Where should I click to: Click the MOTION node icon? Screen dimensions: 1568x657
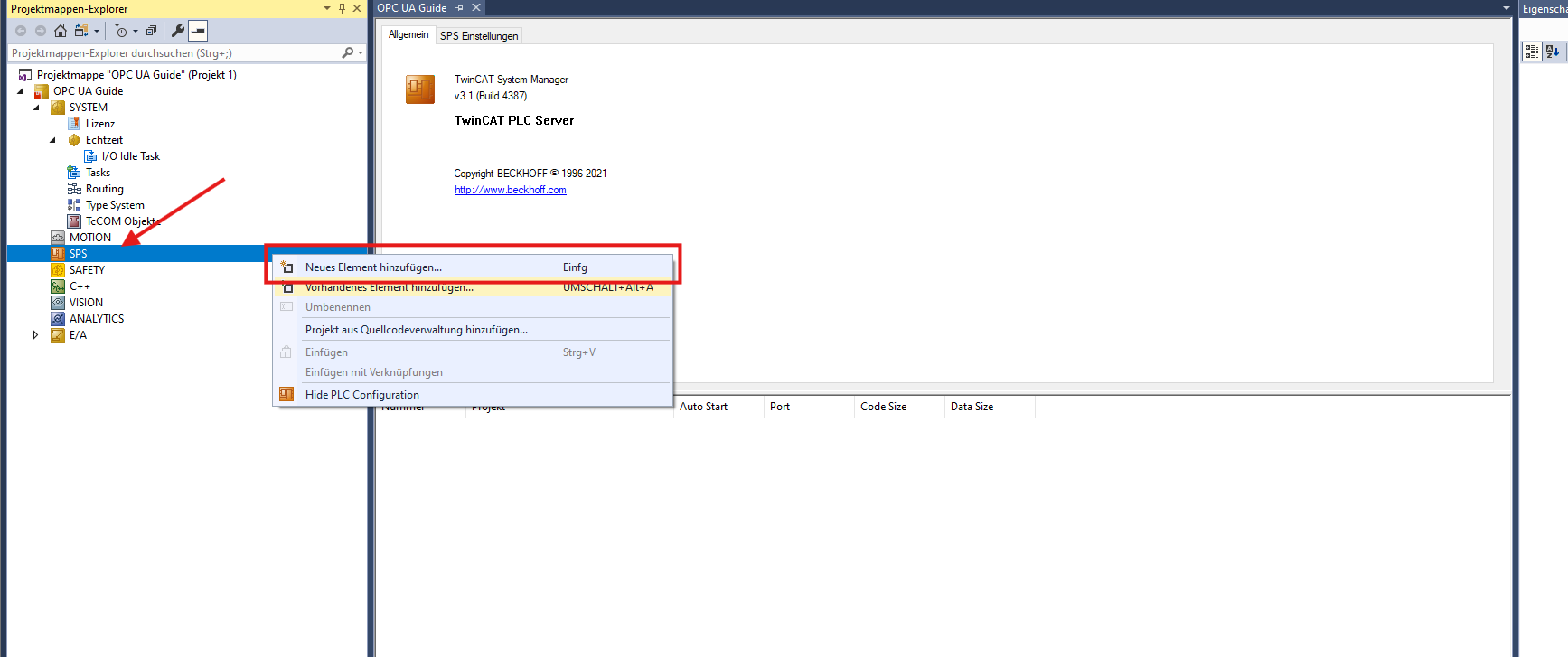coord(58,238)
